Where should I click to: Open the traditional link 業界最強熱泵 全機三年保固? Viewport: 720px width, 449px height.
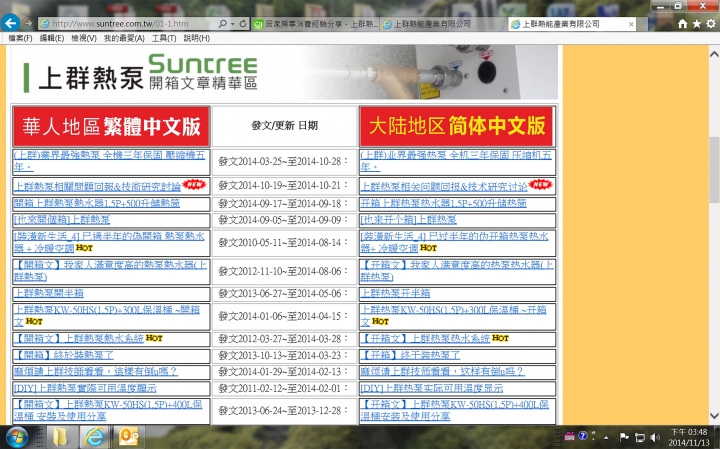(x=109, y=161)
